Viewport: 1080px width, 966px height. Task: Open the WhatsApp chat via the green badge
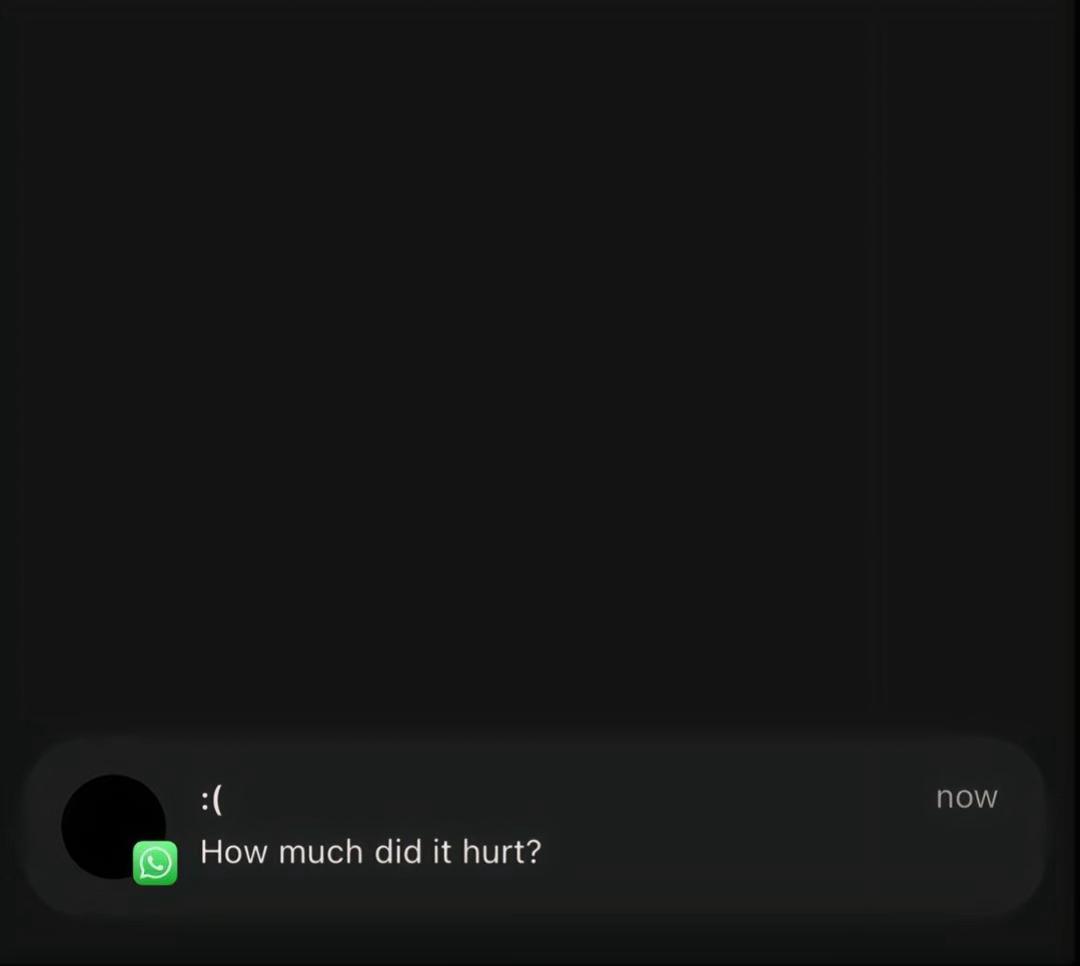[x=155, y=863]
